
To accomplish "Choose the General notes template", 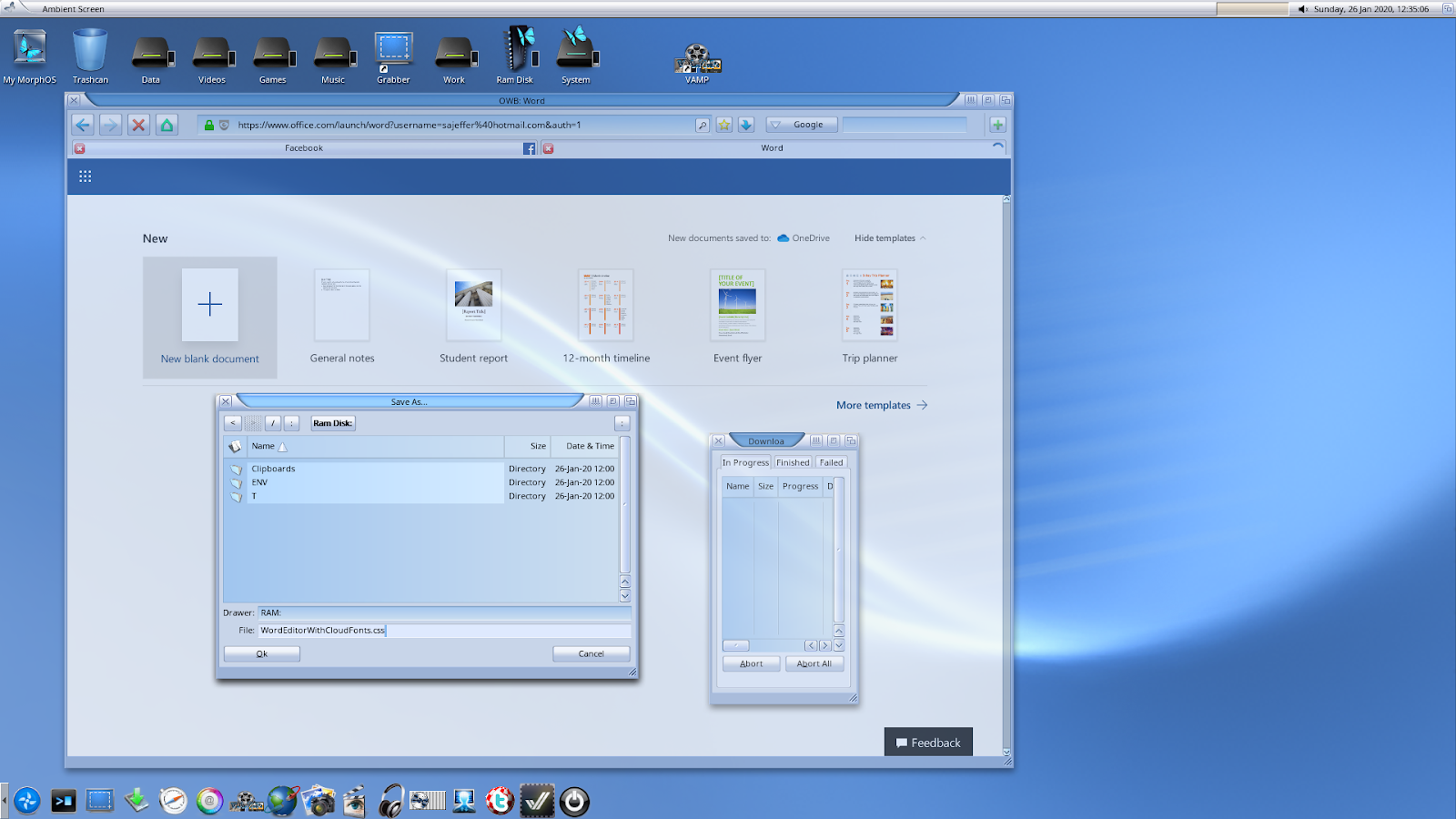I will [x=342, y=317].
